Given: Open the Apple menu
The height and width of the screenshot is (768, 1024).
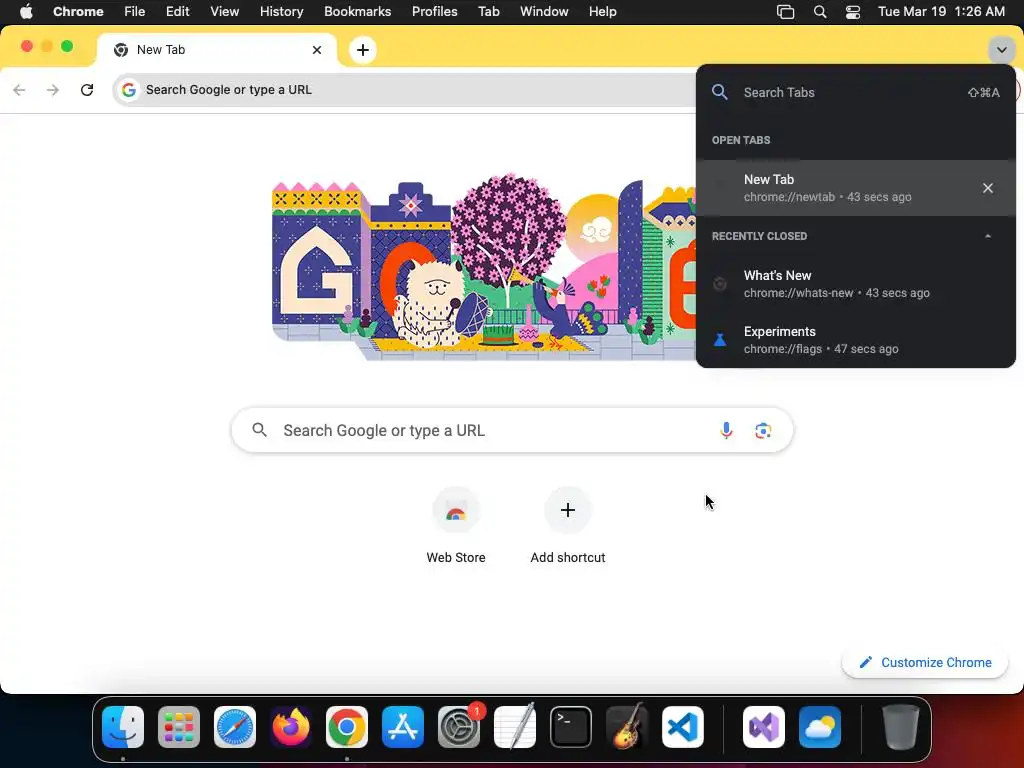Looking at the screenshot, I should [x=26, y=12].
